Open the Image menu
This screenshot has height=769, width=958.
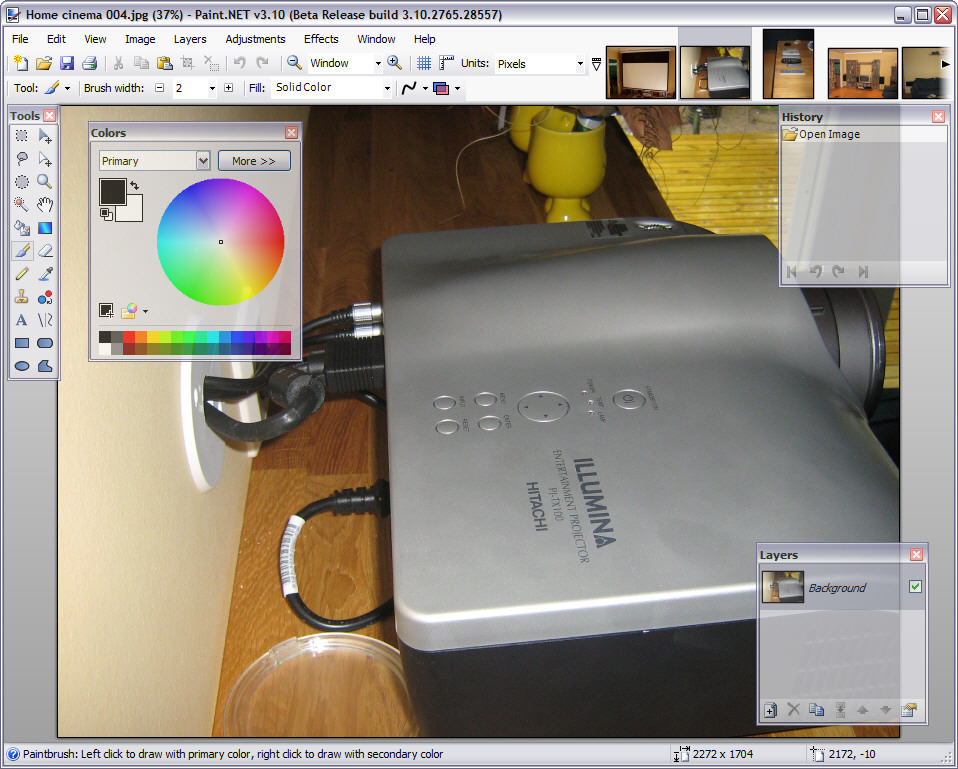point(140,39)
